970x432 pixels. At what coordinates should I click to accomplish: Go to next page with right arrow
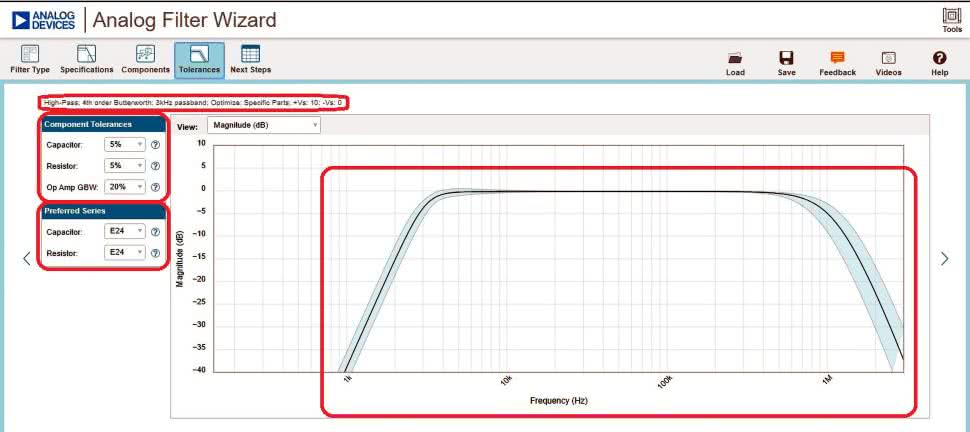pos(945,259)
